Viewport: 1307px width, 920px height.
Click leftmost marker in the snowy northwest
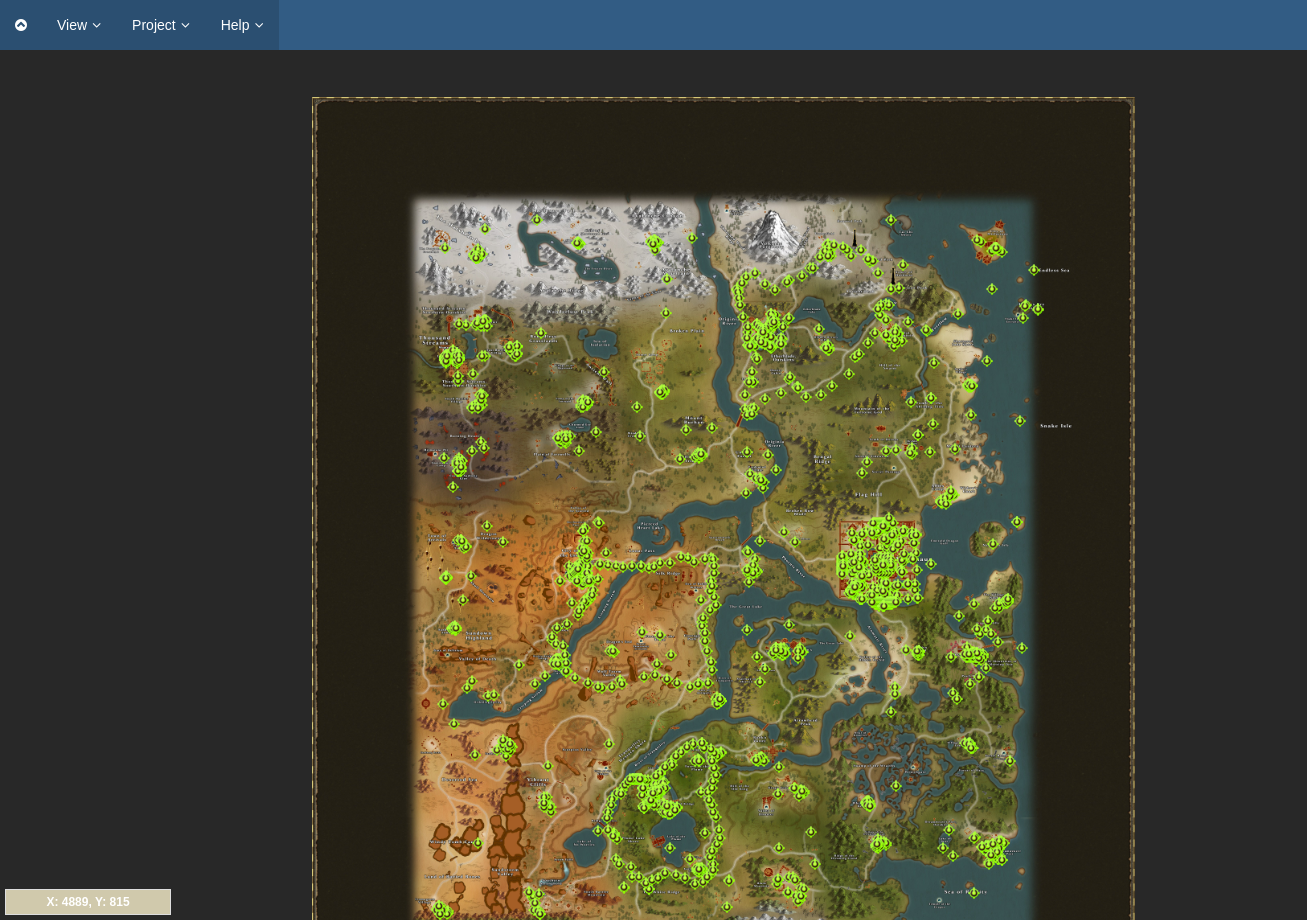(445, 247)
